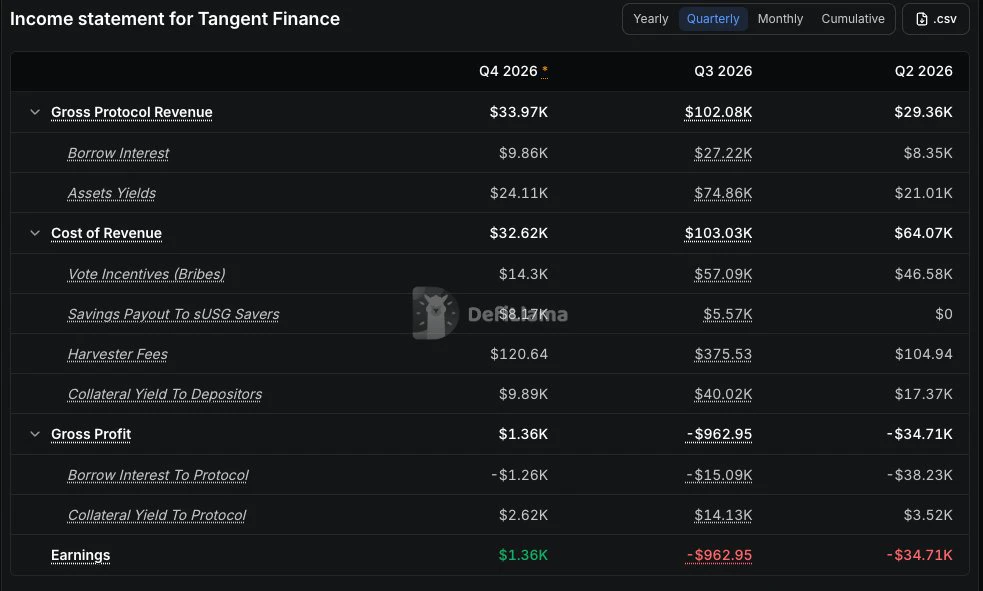Click the $27.22K Borrow Interest value

[723, 153]
